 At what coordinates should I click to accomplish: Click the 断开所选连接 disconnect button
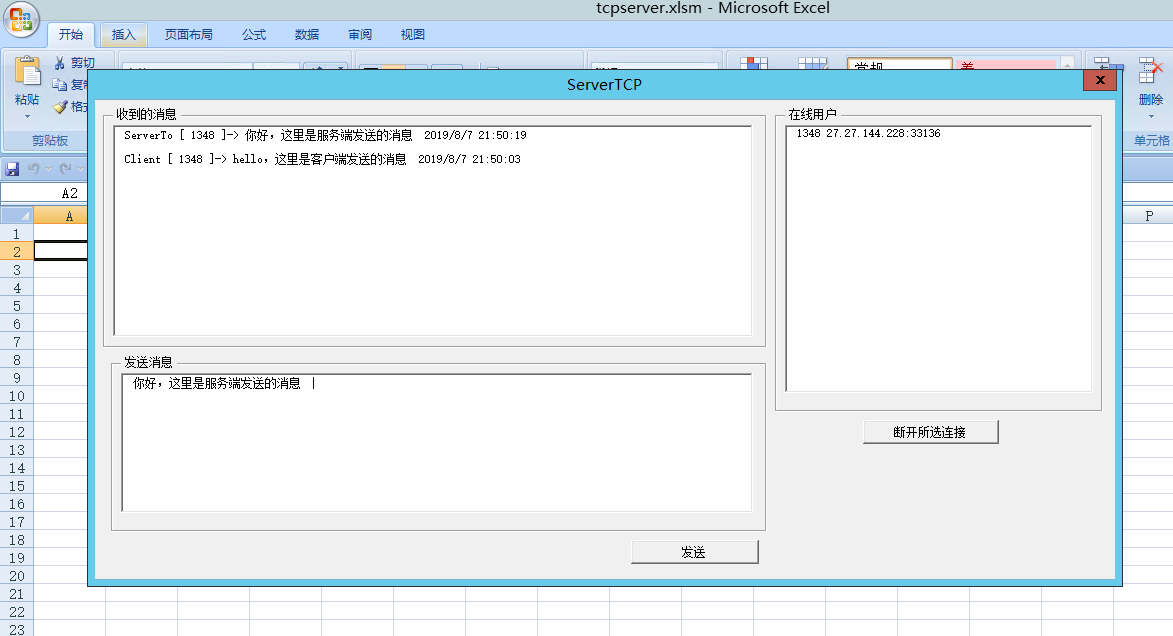point(930,431)
